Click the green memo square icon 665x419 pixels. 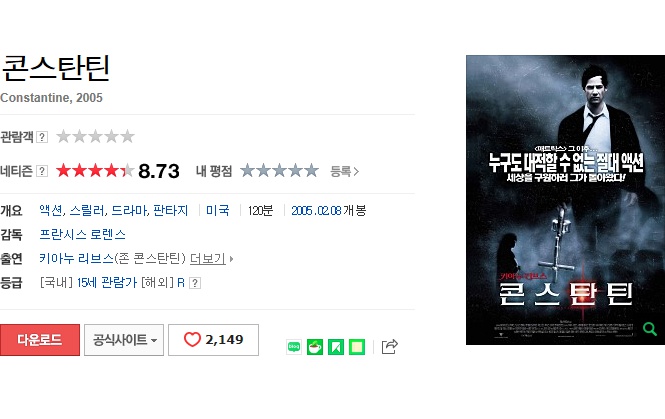(x=357, y=347)
